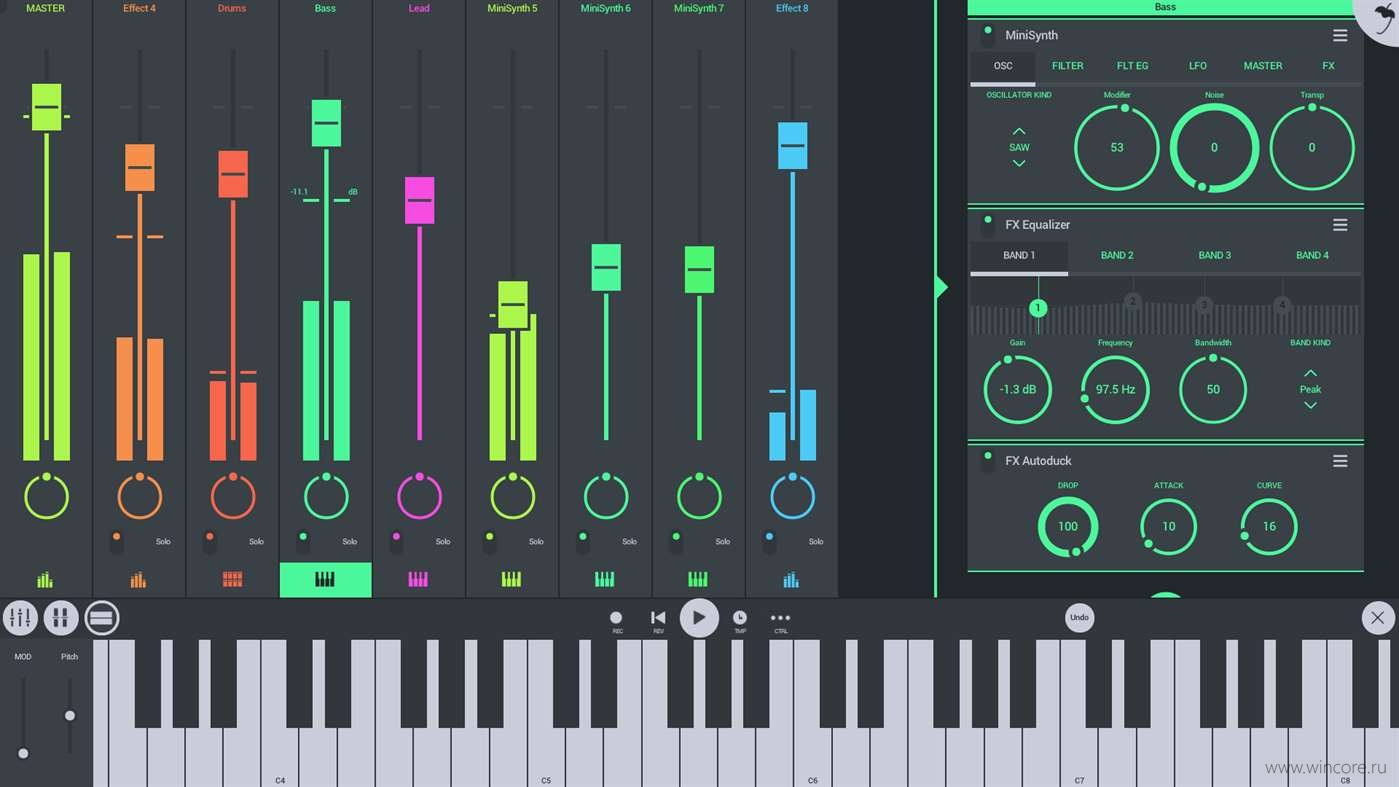Open the MiniSynth FX tab

[x=1328, y=66]
